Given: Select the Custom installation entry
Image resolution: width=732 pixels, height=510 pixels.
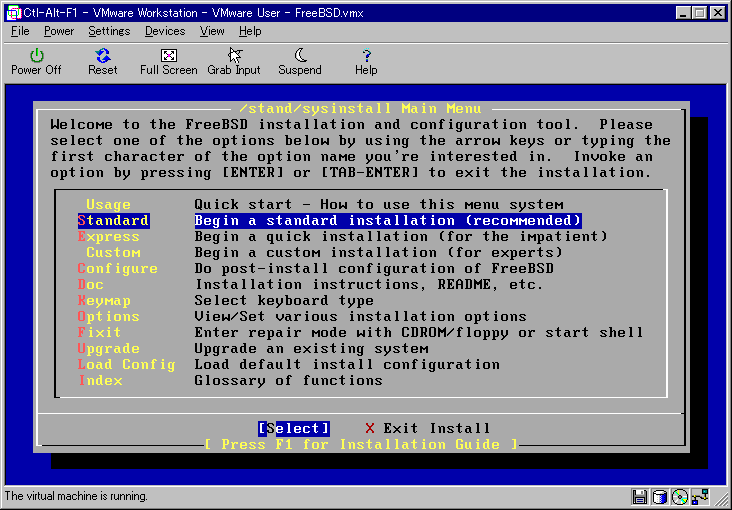Looking at the screenshot, I should 113,253.
